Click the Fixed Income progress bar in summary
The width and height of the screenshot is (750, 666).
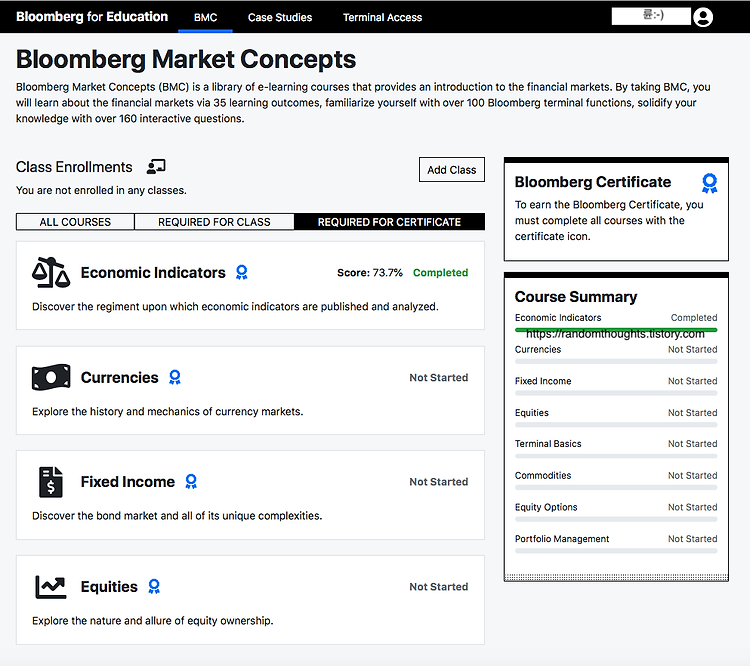point(616,393)
